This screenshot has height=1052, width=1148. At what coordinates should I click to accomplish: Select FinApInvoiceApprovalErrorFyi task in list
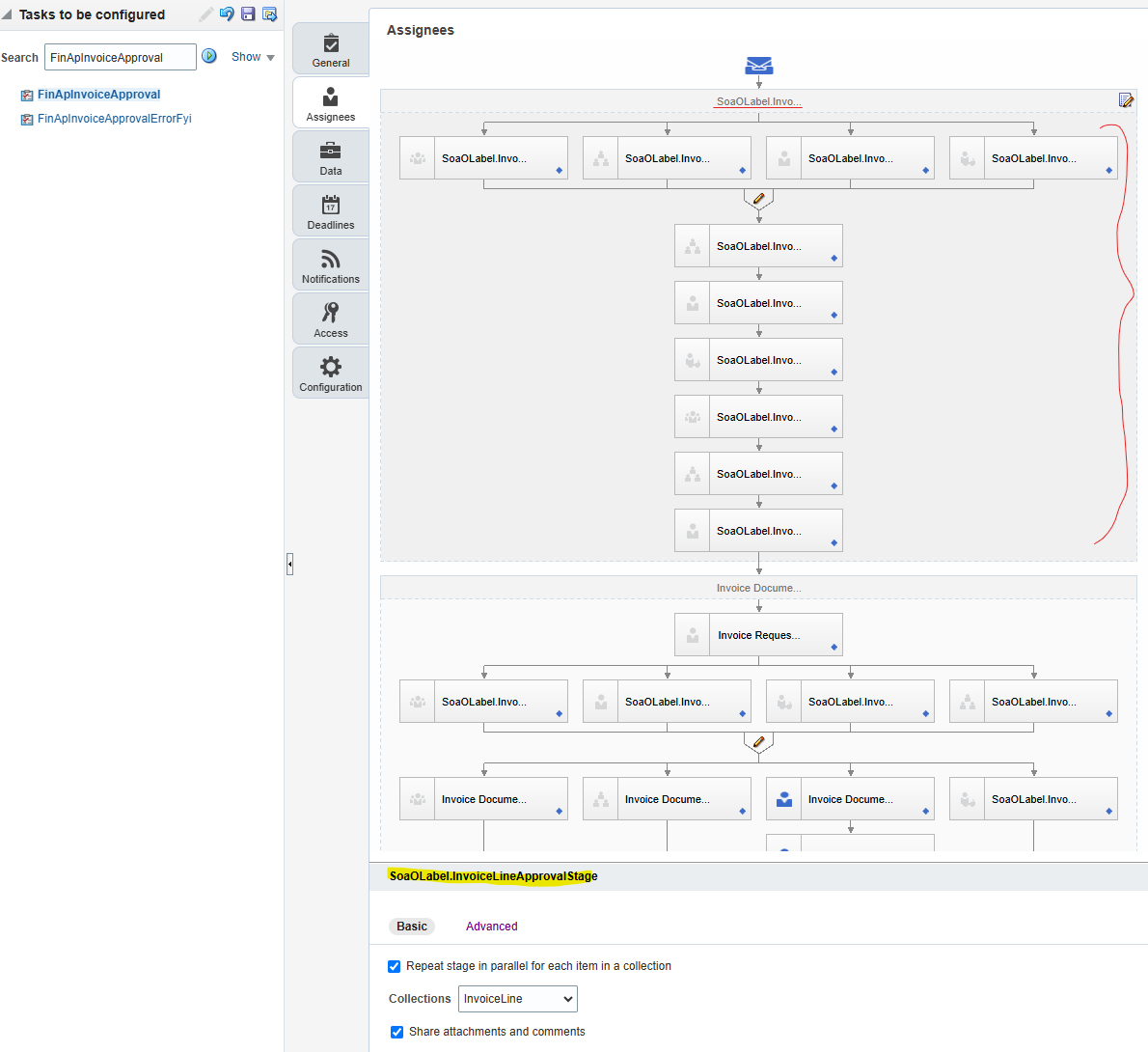coord(114,119)
